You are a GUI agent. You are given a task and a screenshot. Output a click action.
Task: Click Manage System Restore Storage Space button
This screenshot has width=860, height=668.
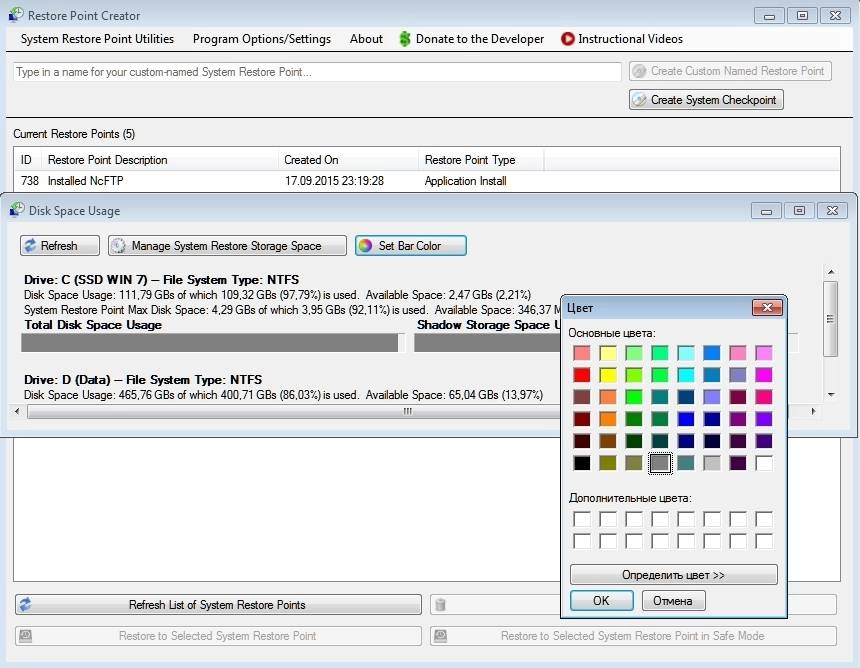click(x=227, y=246)
